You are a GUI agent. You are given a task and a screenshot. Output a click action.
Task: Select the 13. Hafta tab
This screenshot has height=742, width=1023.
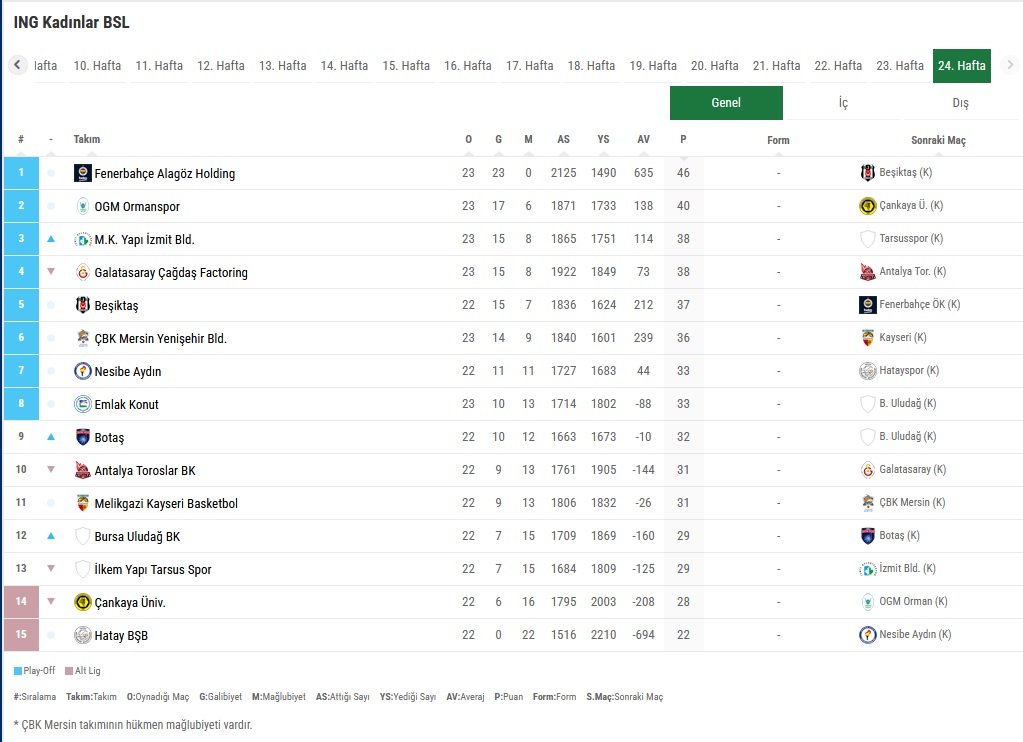point(282,66)
